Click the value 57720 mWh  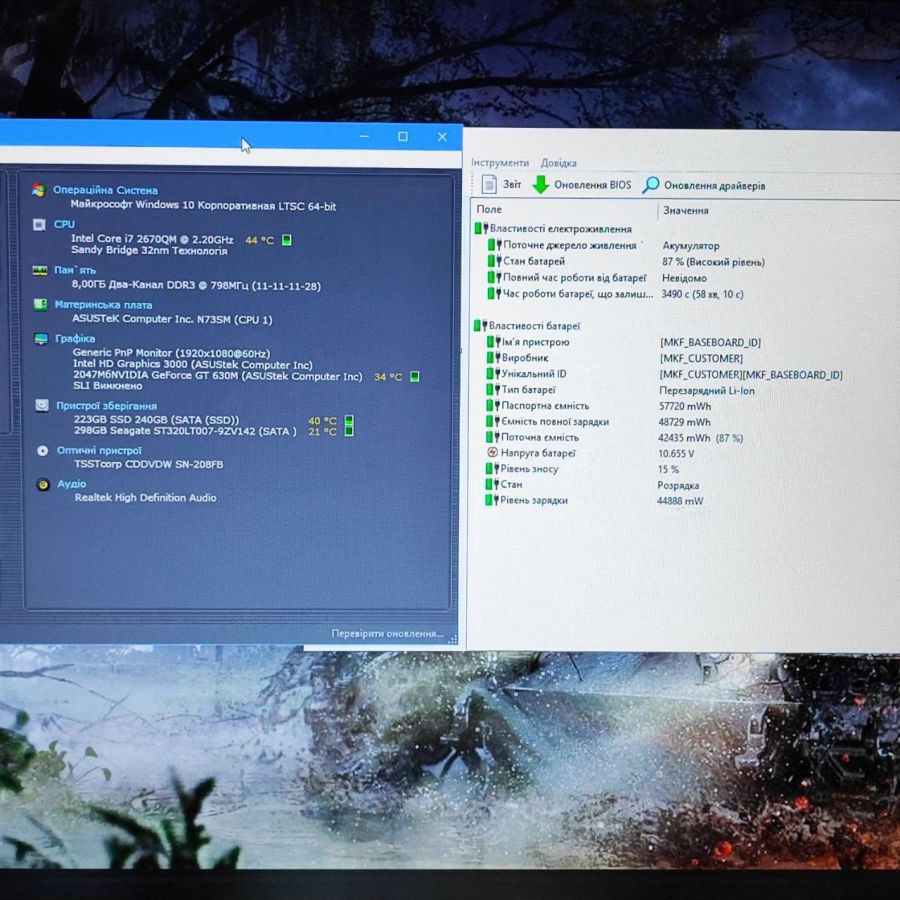click(x=685, y=406)
